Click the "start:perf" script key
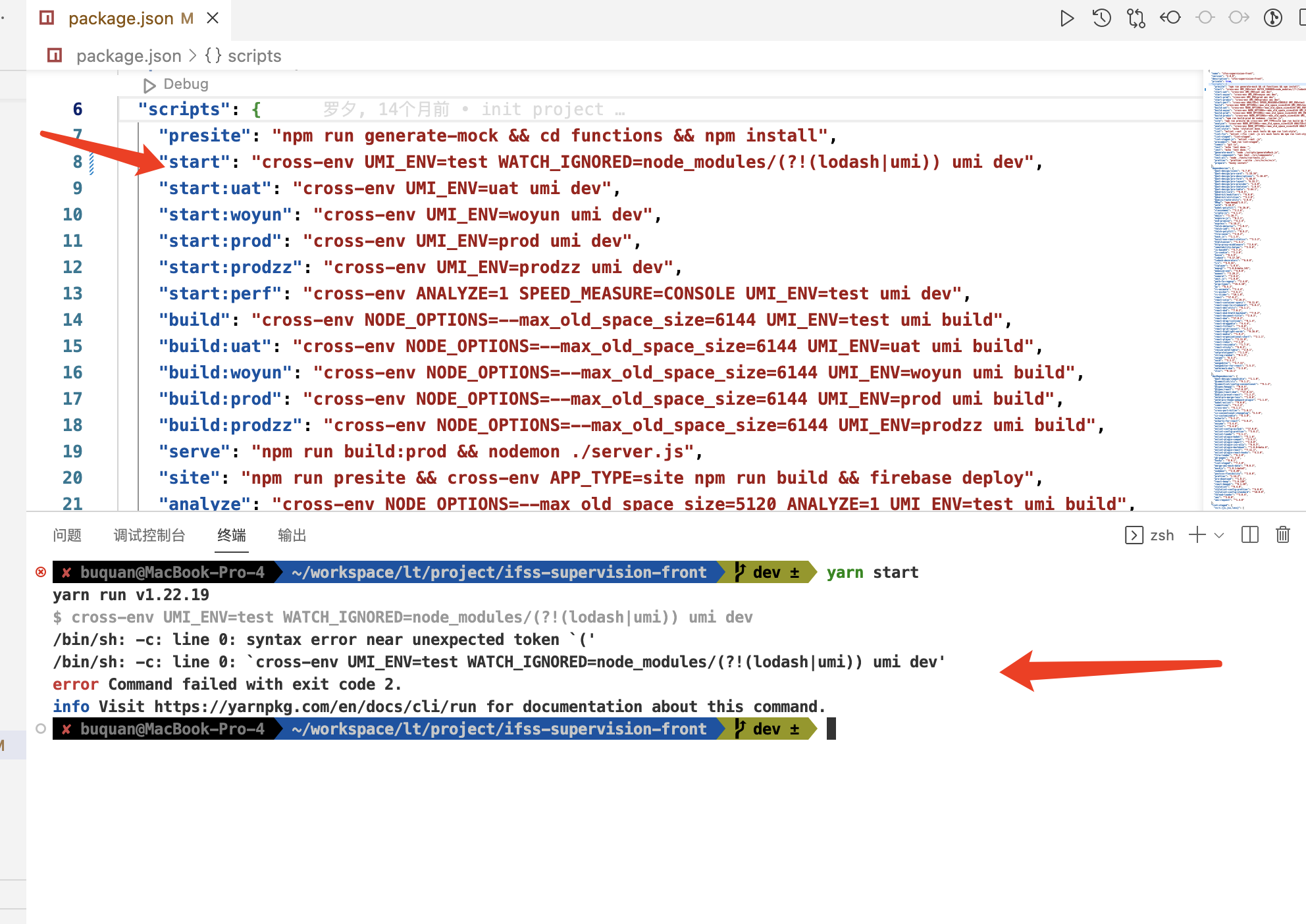 click(x=221, y=294)
